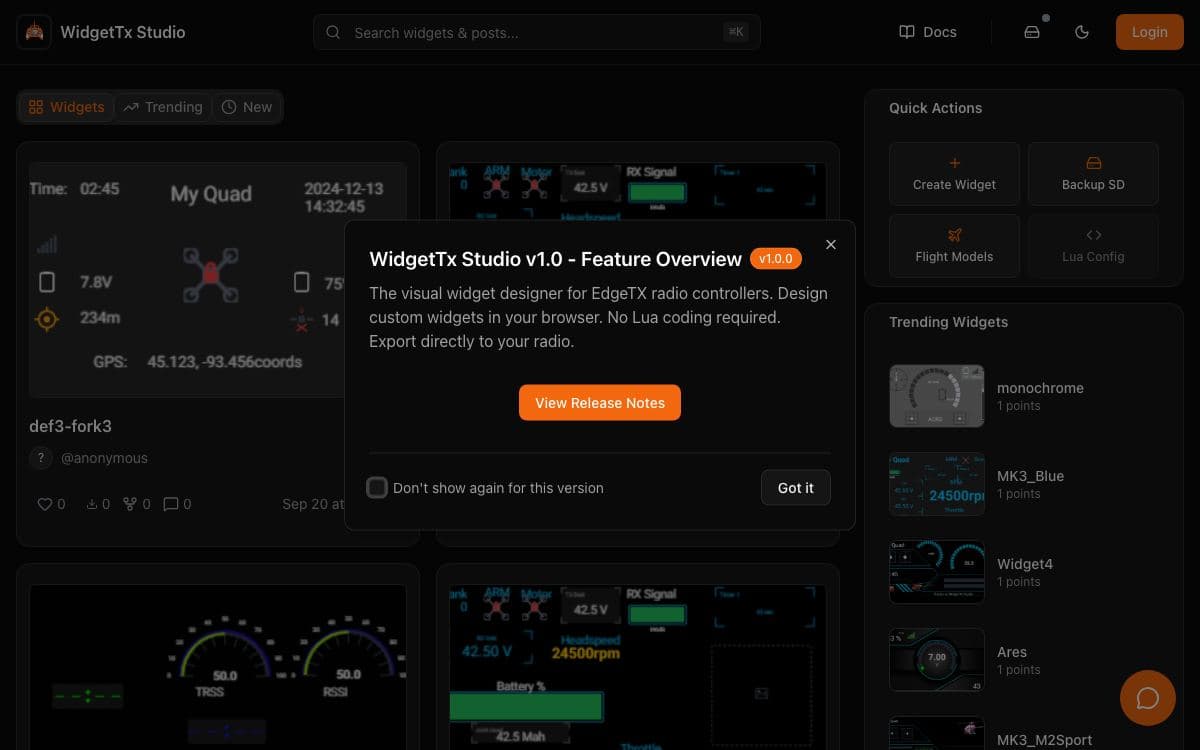Viewport: 1200px width, 750px height.
Task: Open the chat support bubble
Action: click(1148, 698)
